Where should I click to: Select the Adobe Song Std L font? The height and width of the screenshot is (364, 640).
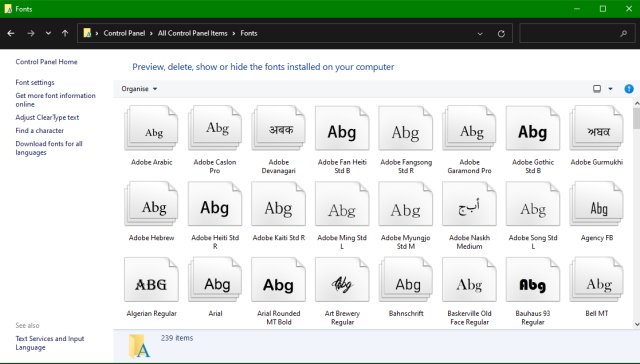coord(533,204)
